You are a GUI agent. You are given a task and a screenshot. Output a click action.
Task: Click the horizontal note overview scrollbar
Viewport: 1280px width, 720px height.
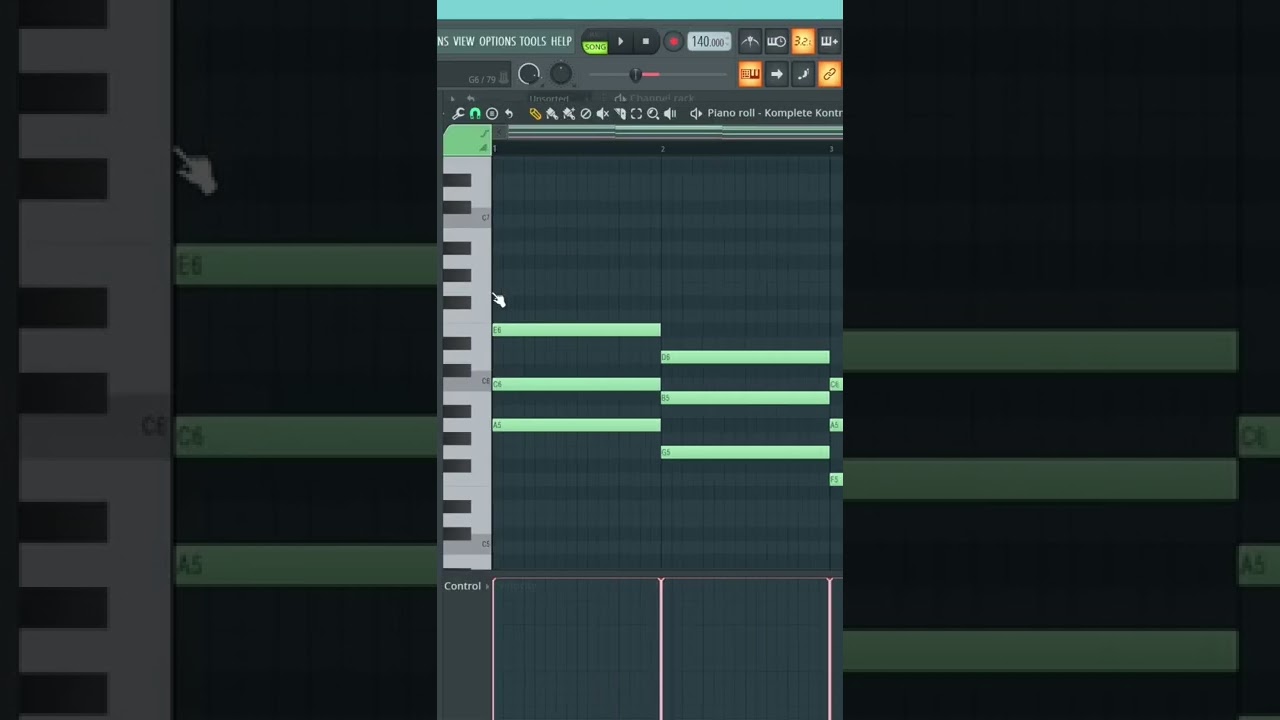coord(675,132)
